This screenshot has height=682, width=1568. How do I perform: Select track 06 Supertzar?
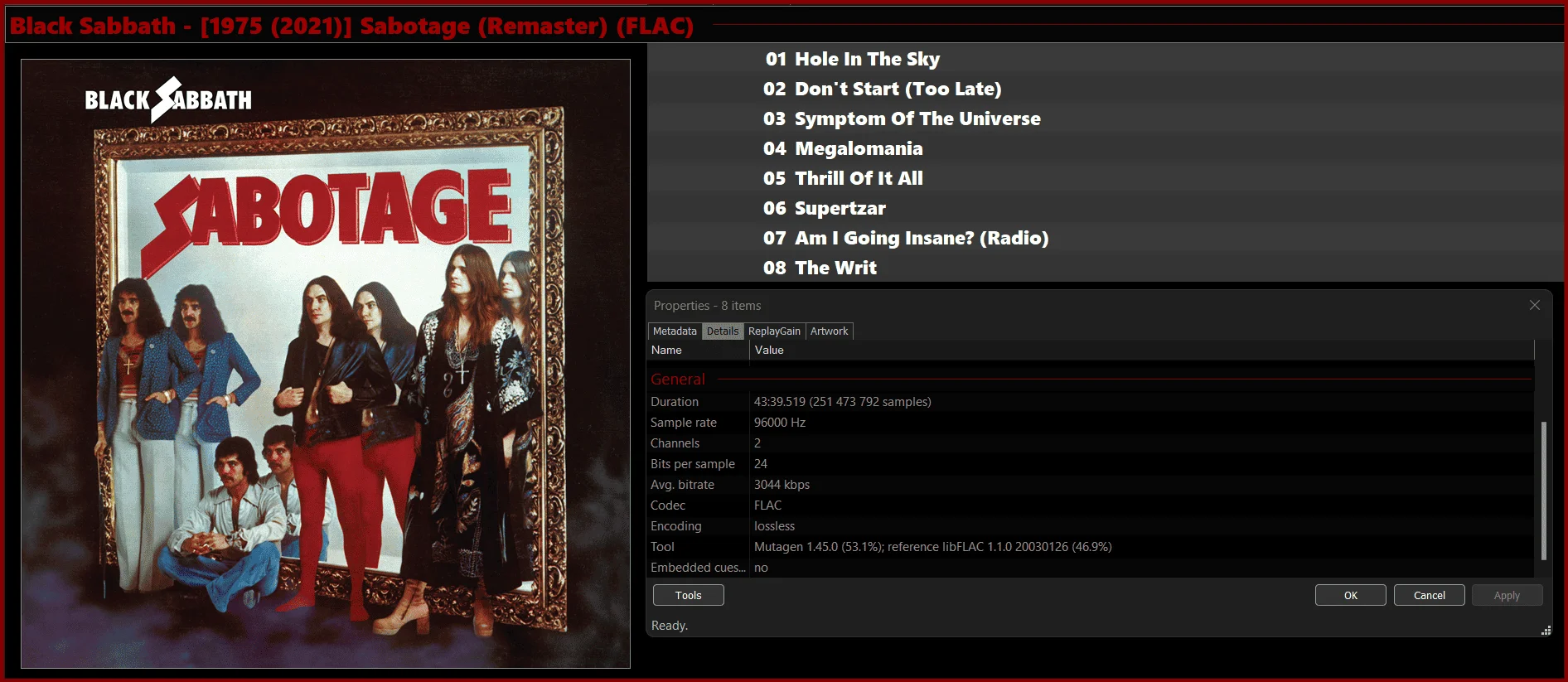coord(1106,208)
